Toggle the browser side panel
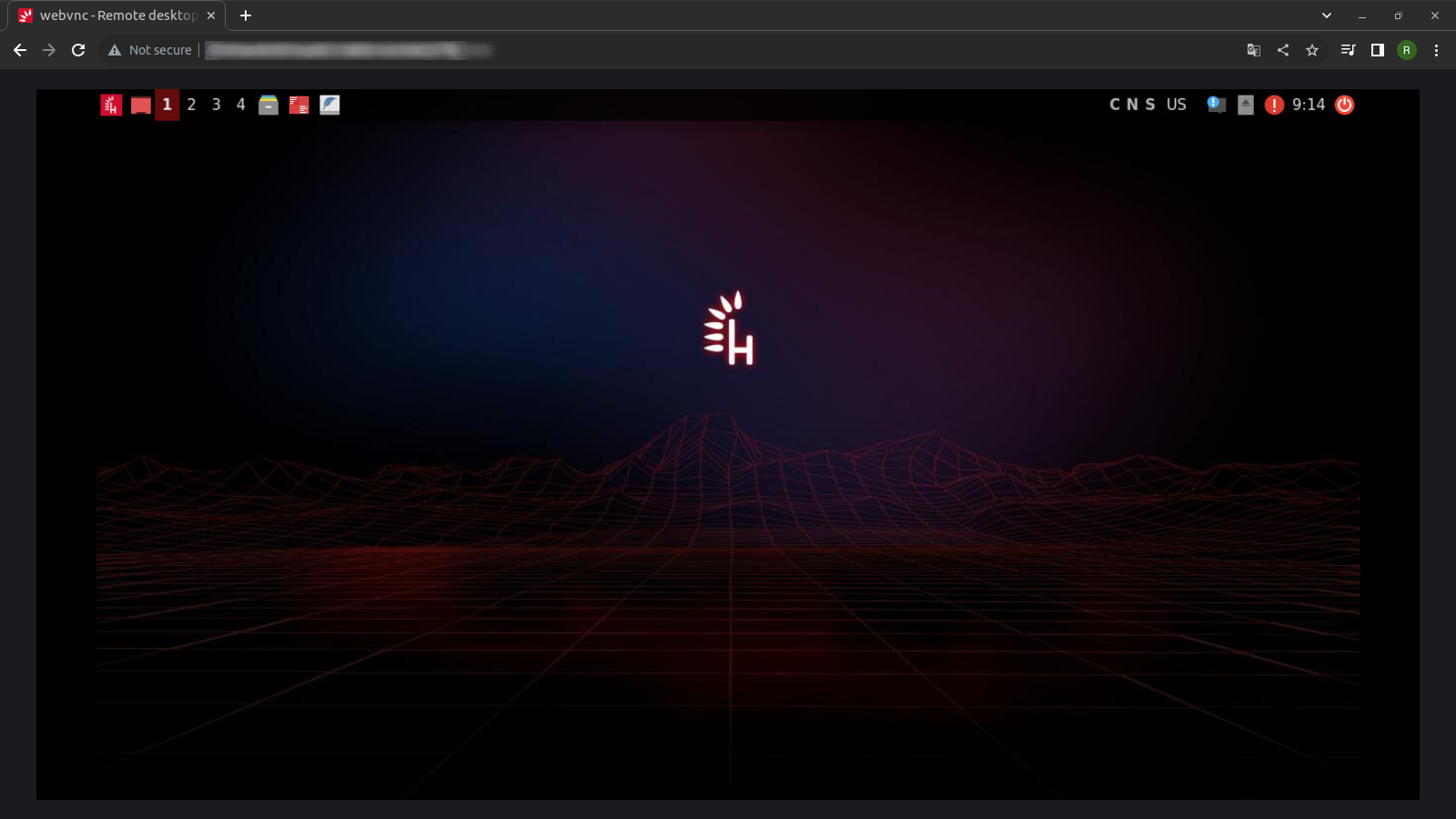This screenshot has height=819, width=1456. [1378, 50]
